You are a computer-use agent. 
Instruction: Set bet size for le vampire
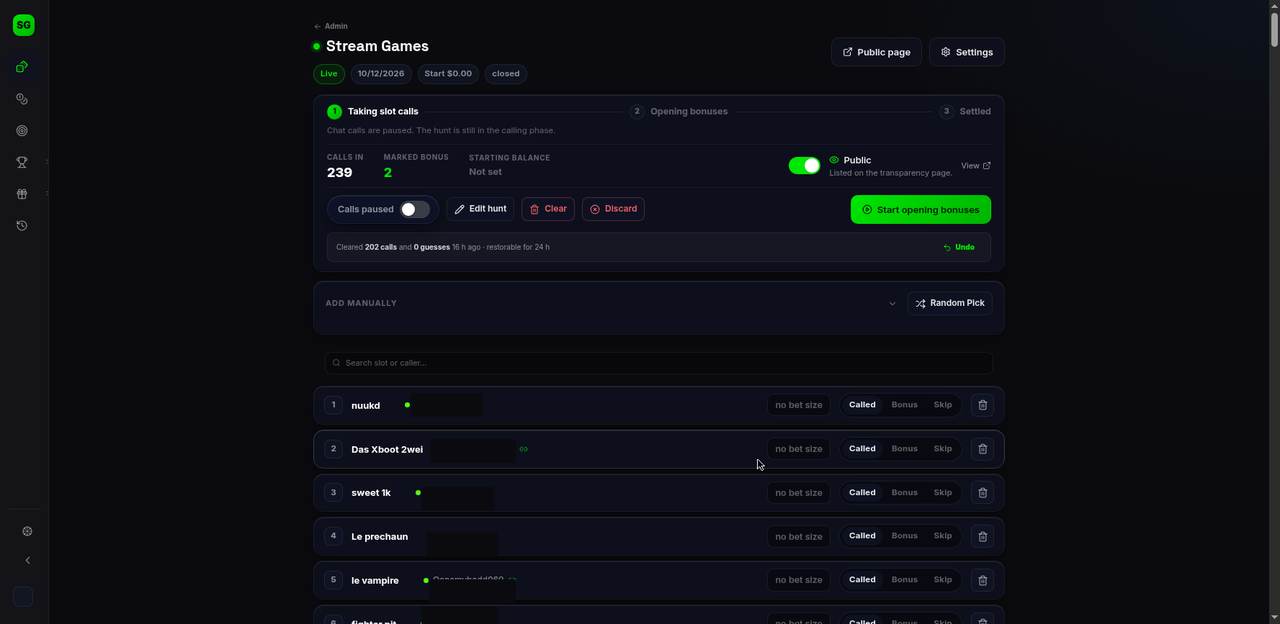(798, 580)
